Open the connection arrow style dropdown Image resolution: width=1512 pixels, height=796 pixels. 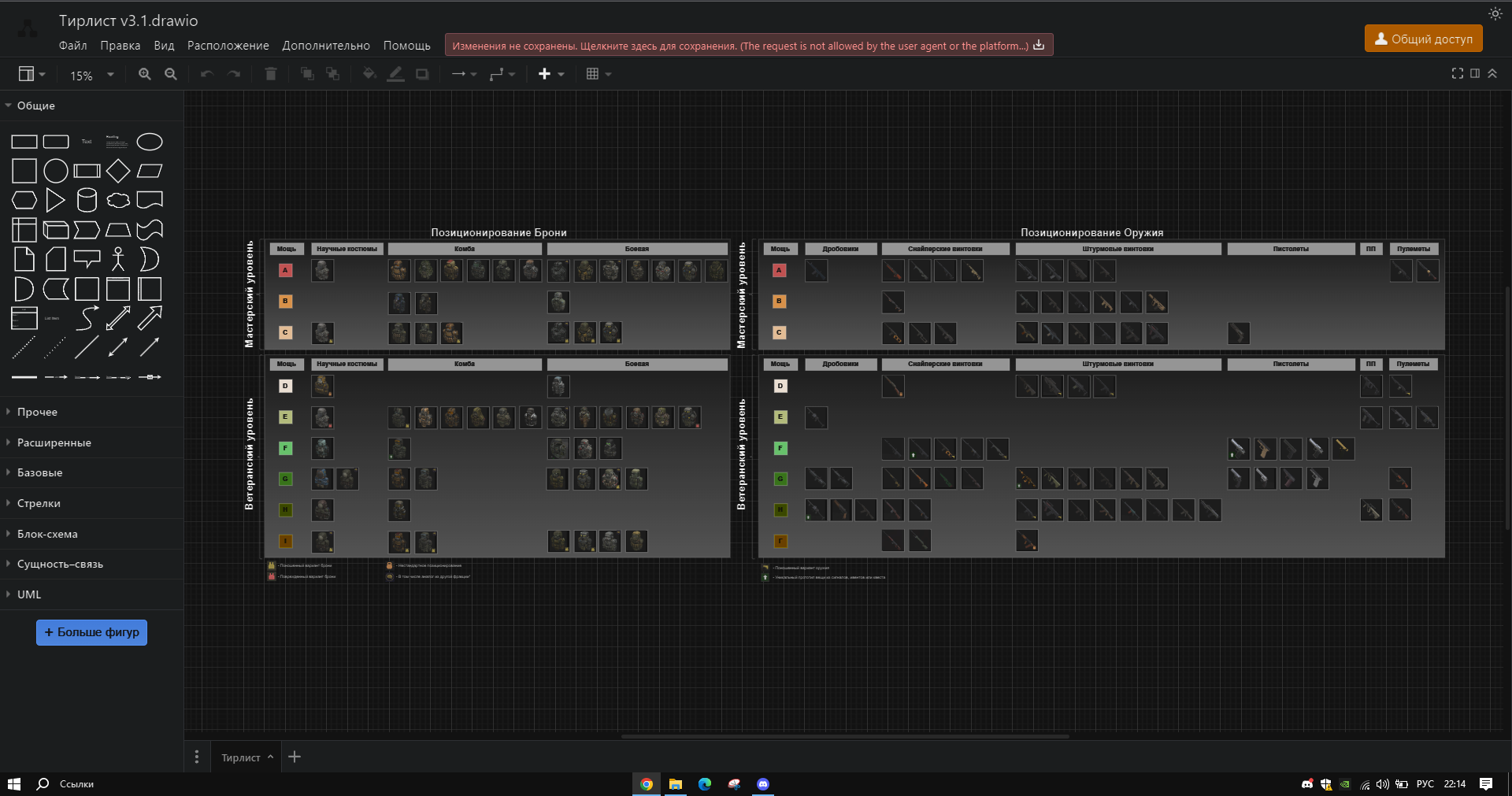(465, 74)
